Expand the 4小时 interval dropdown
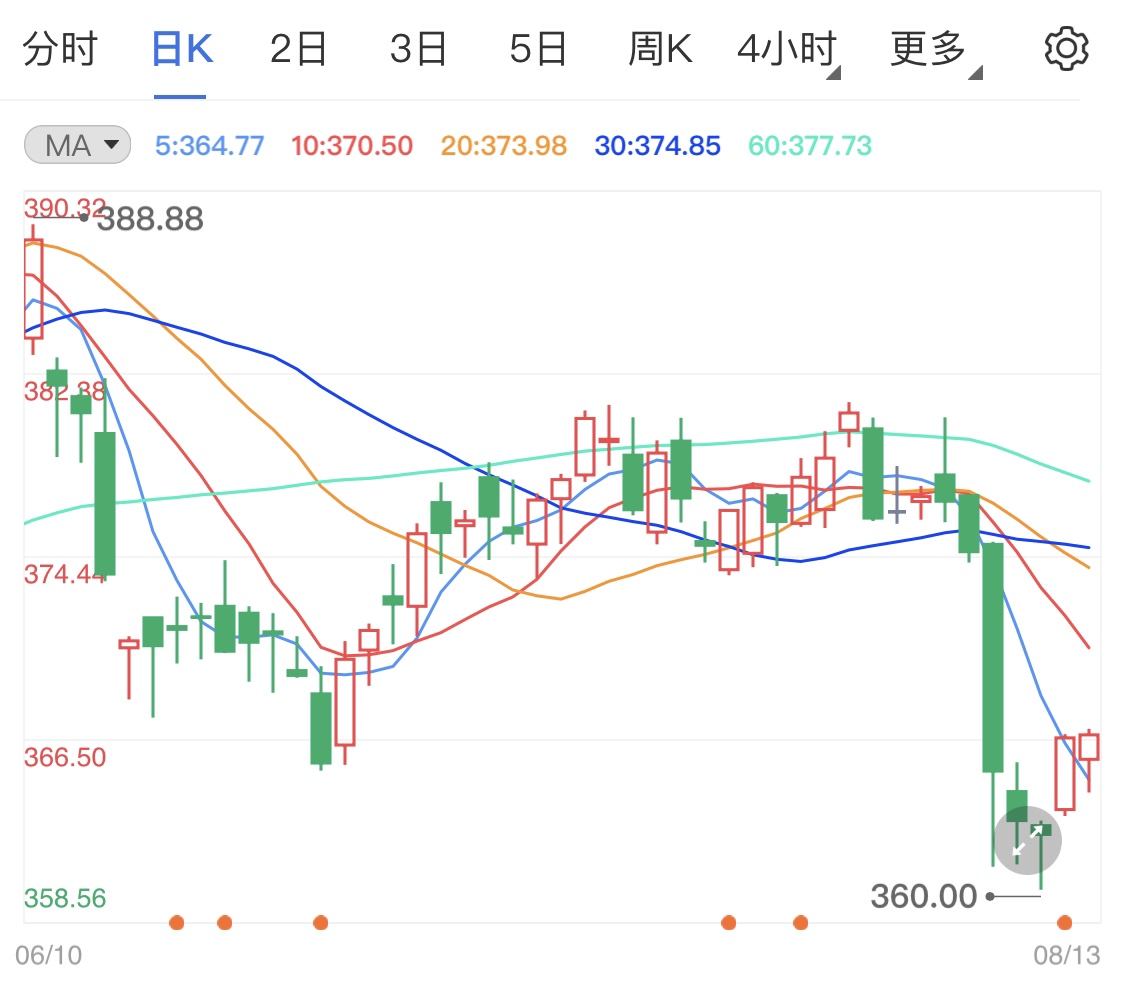This screenshot has height=987, width=1125. click(x=788, y=50)
